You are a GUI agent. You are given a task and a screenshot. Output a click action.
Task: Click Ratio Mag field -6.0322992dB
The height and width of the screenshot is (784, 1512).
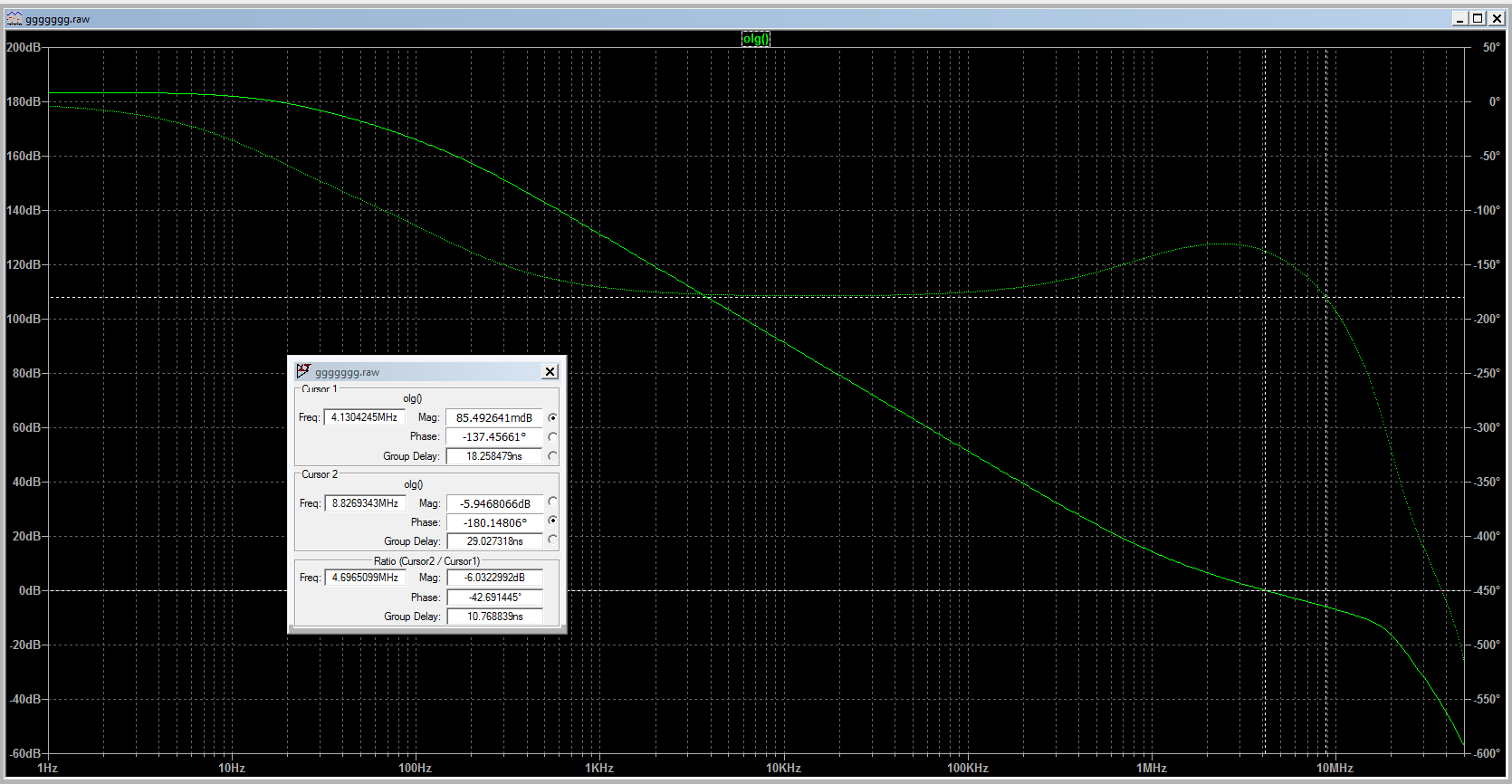[495, 578]
